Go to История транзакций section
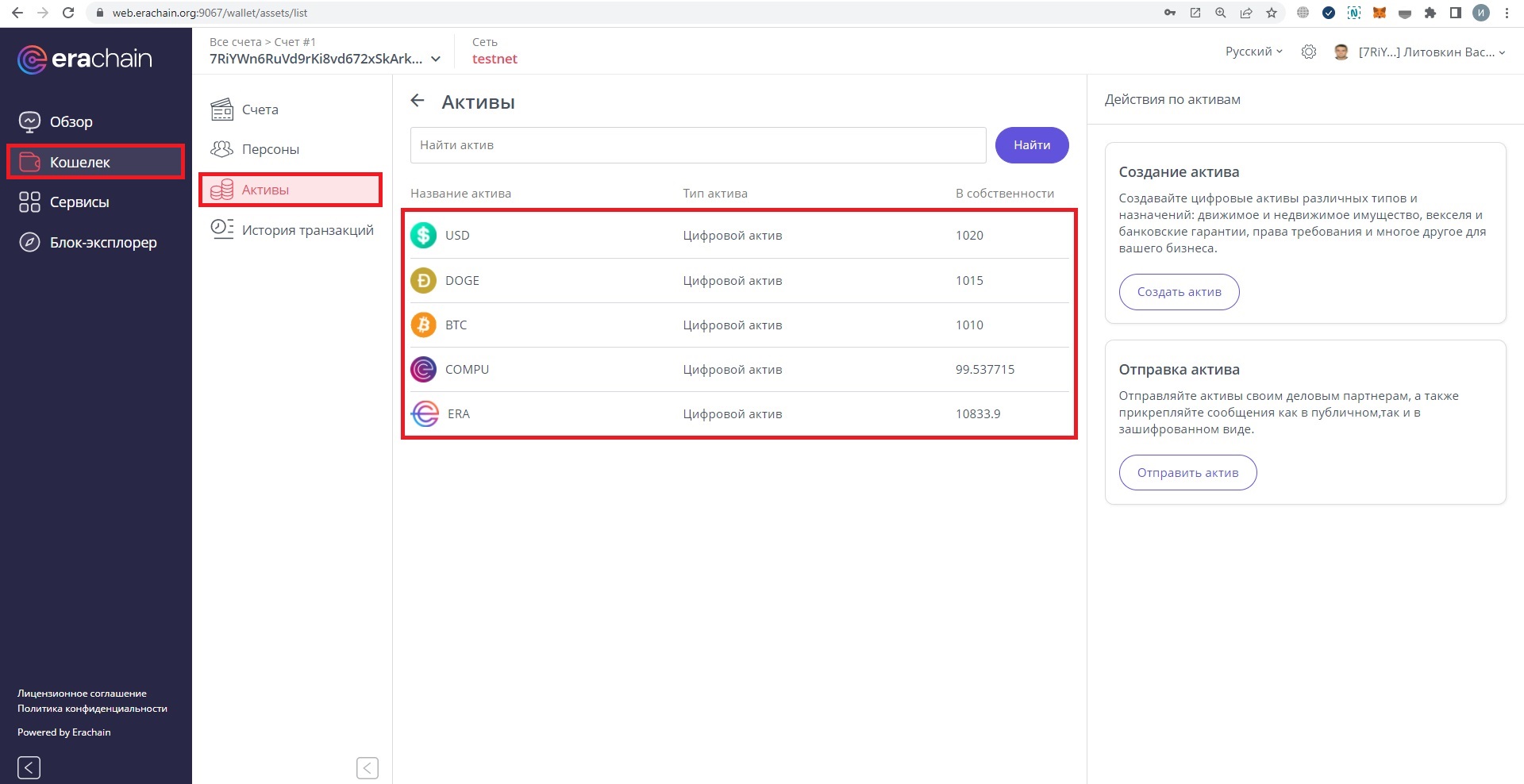 tap(307, 230)
